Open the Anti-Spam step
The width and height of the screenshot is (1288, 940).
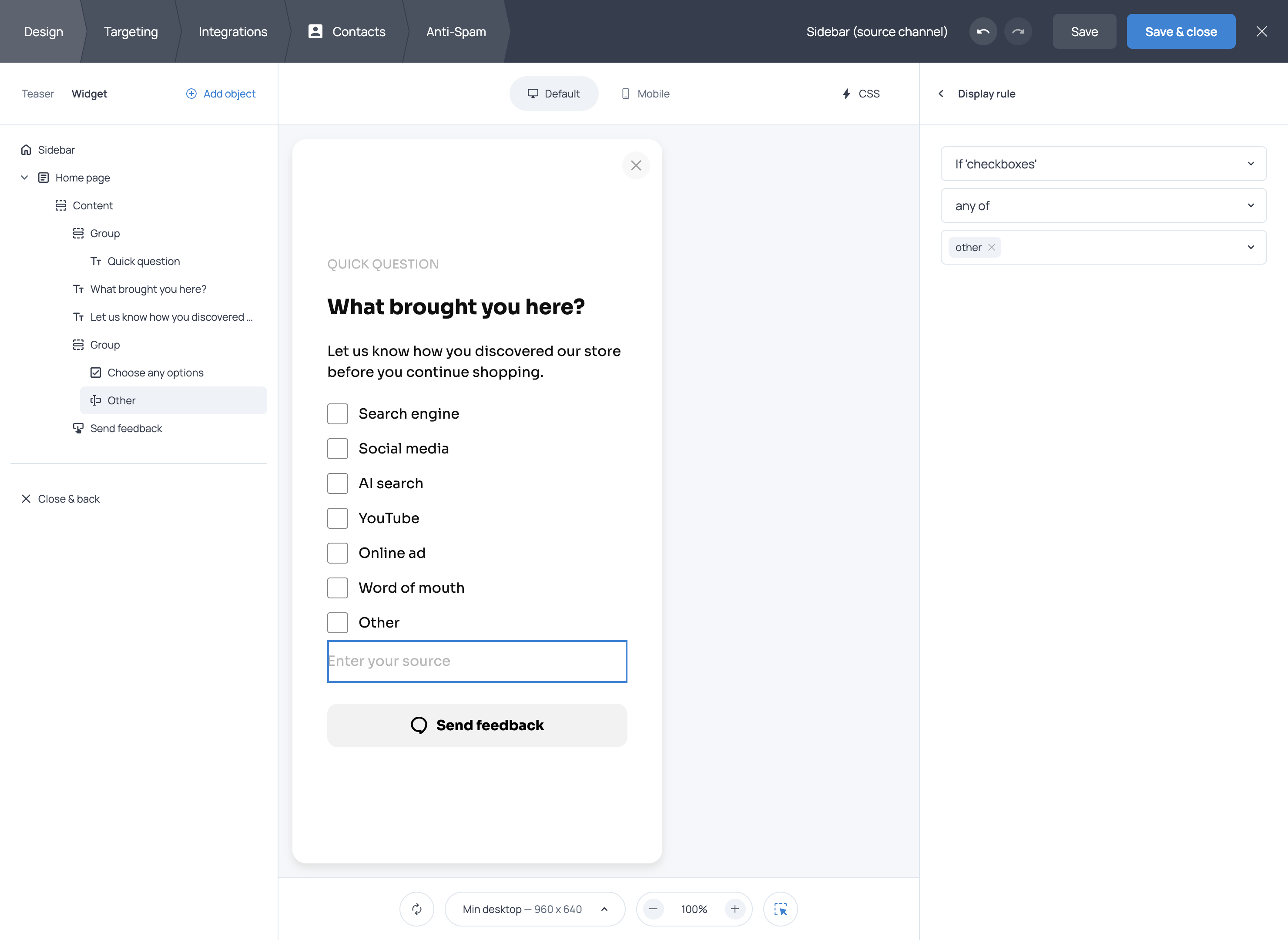[x=456, y=32]
